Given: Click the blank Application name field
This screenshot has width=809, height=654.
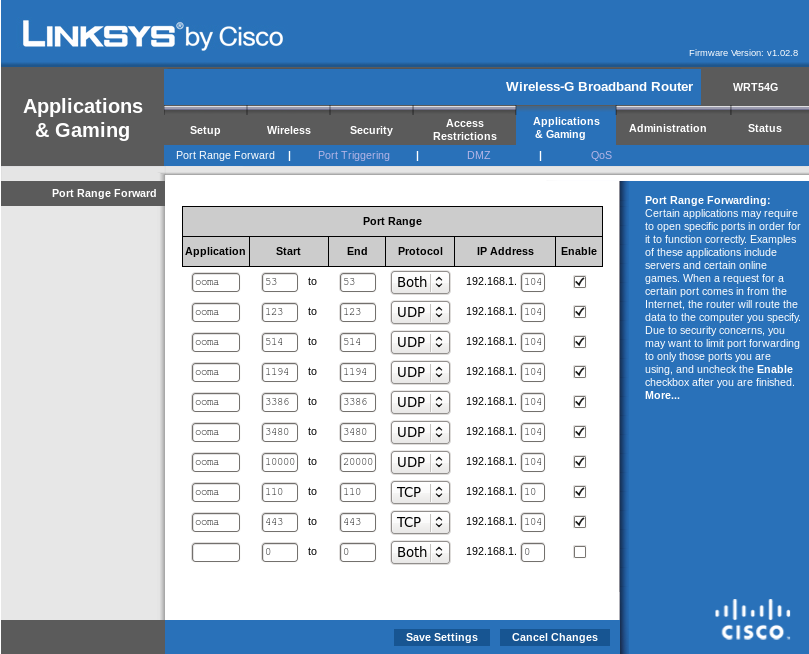Looking at the screenshot, I should (216, 552).
